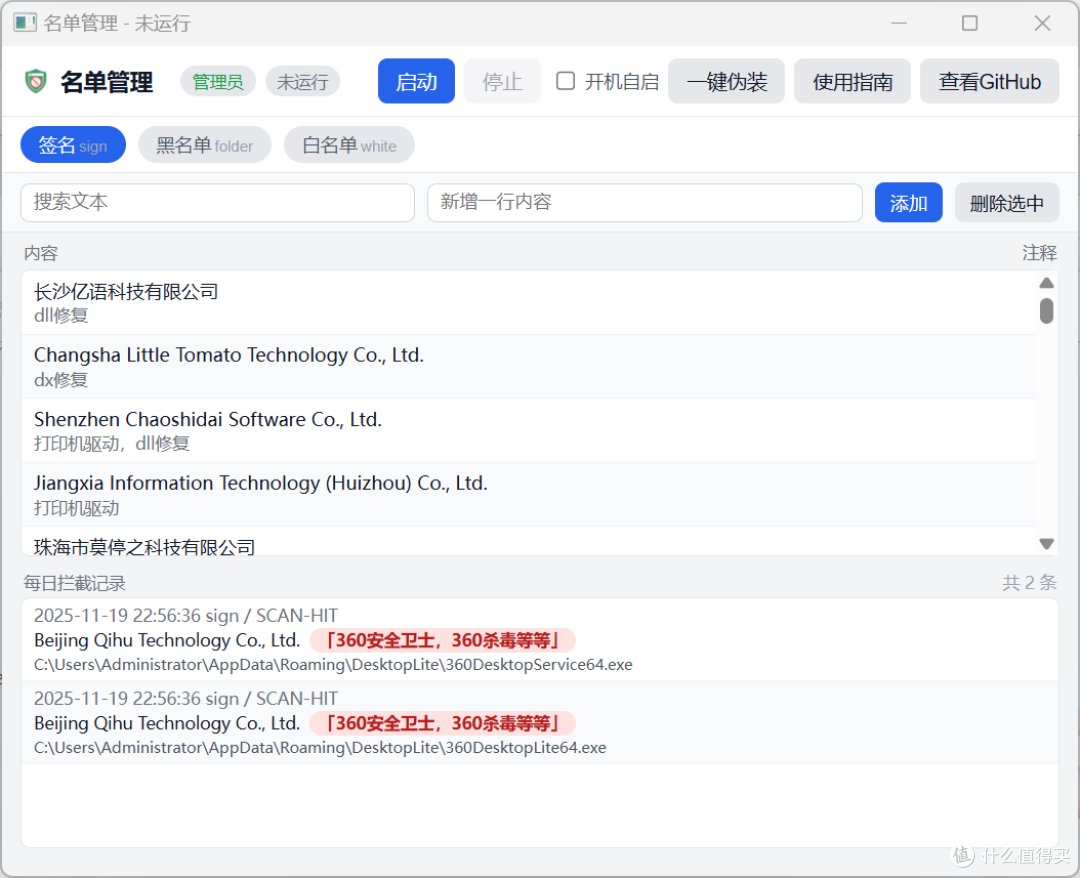Click the blue 添加 button
The height and width of the screenshot is (878, 1080).
tap(908, 202)
